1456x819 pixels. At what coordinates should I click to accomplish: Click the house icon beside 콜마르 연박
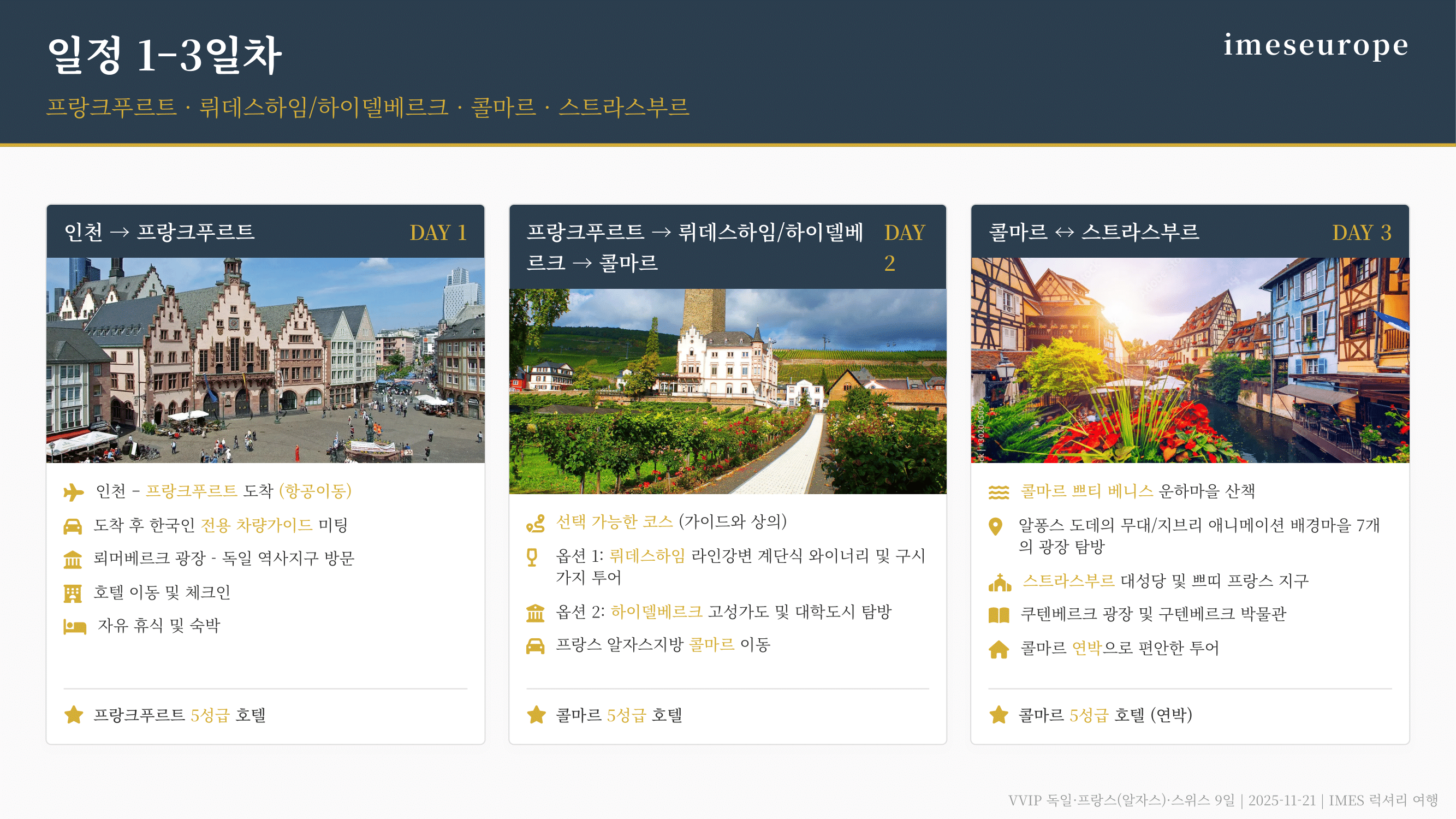[x=999, y=649]
